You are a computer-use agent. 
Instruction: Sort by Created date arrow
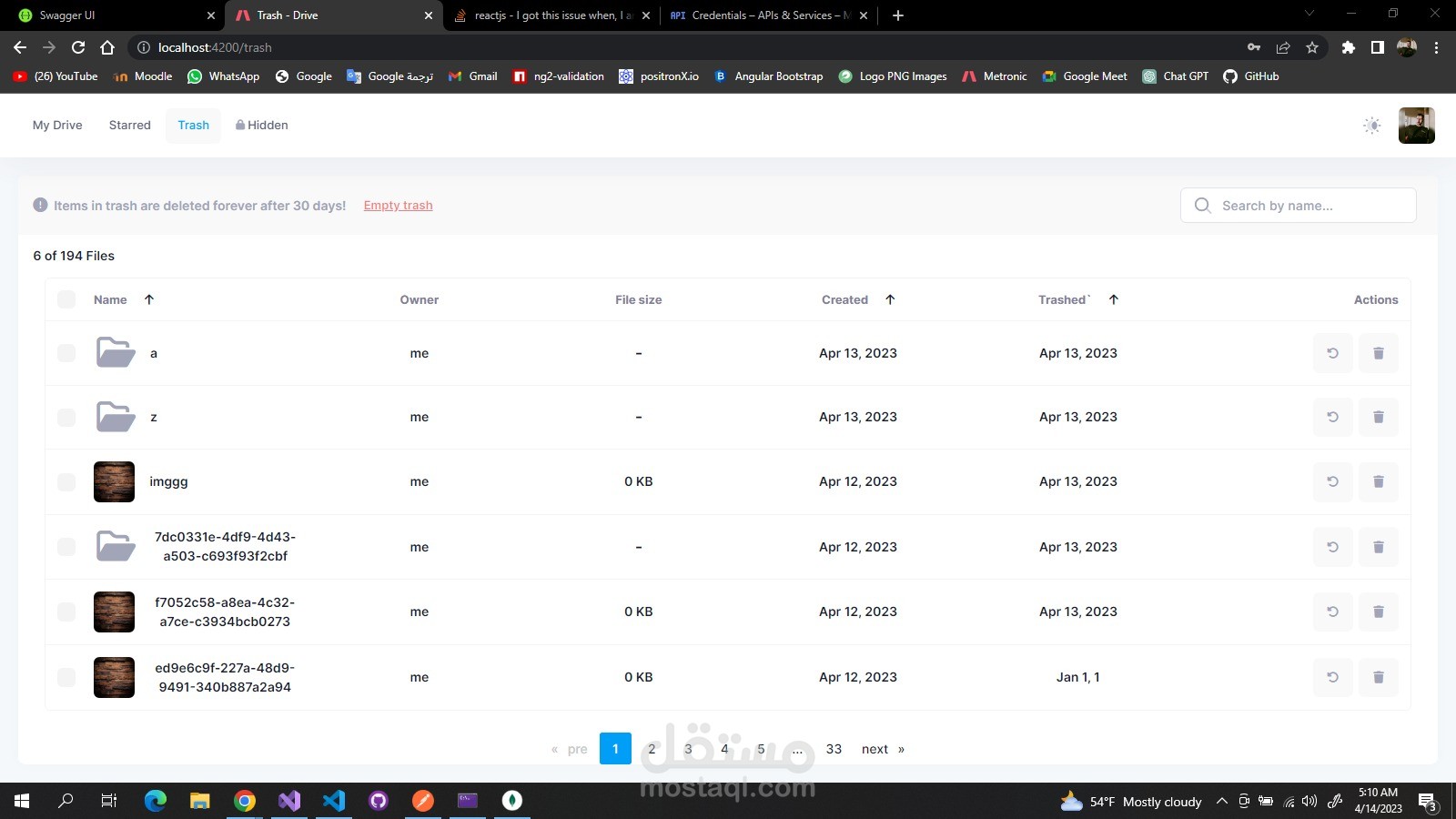tap(890, 299)
